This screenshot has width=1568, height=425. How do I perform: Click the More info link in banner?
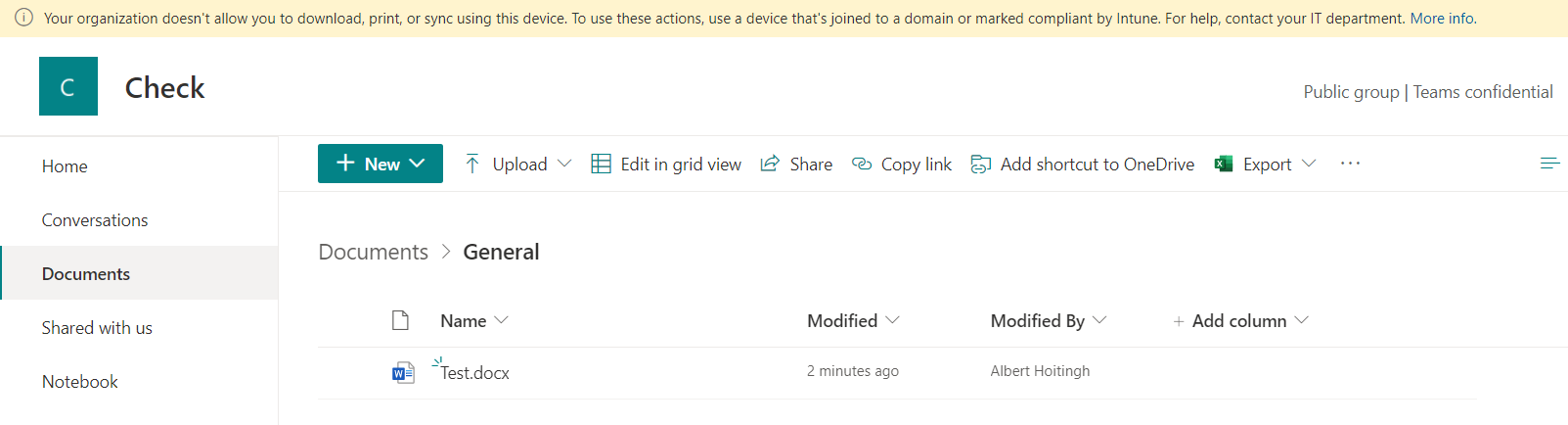(1443, 18)
